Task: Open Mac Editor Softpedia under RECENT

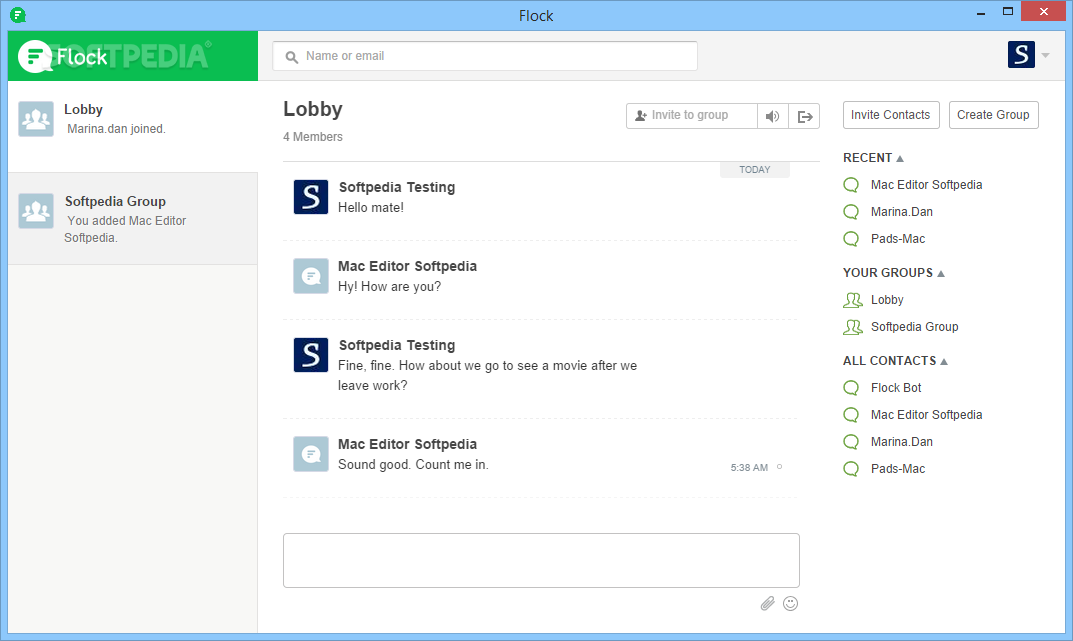Action: 926,185
